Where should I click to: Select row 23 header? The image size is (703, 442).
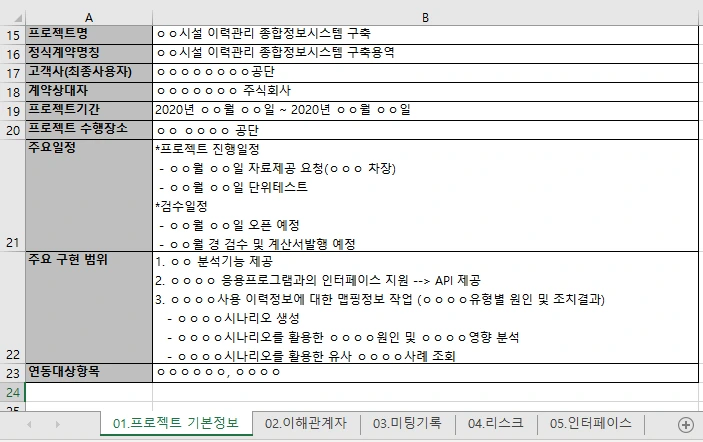click(x=13, y=373)
